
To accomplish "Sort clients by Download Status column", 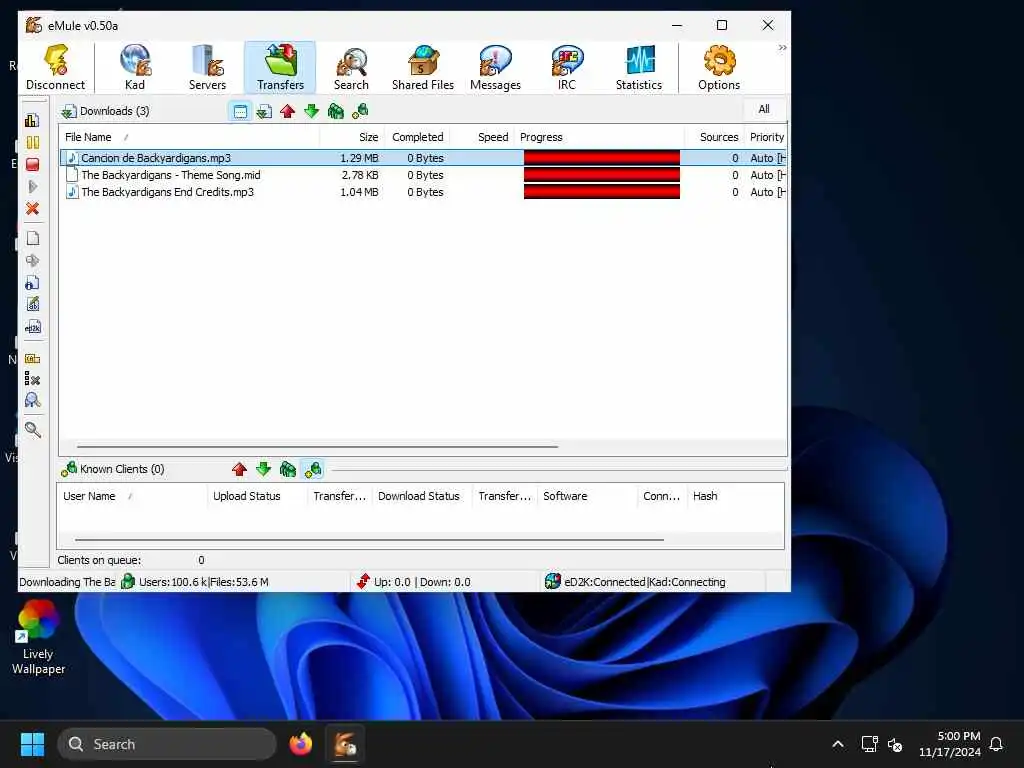I will pos(423,496).
